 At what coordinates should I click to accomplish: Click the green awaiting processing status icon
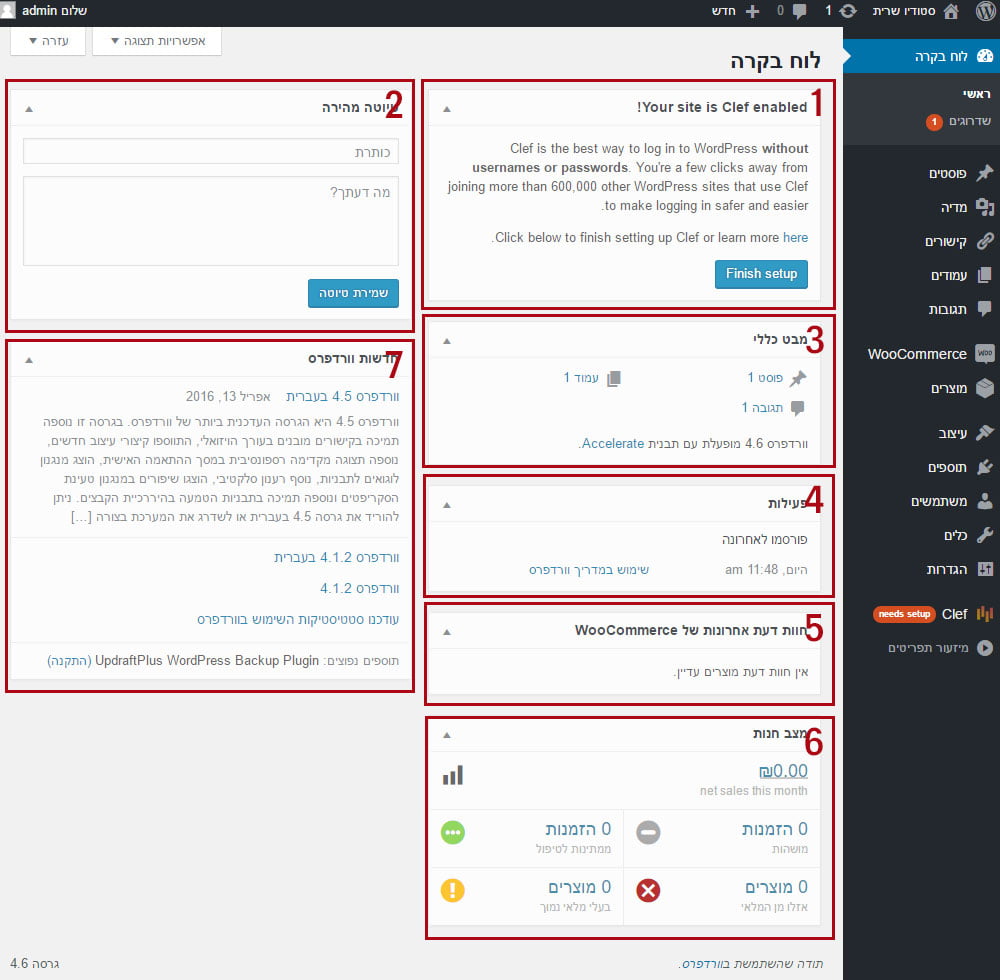click(x=453, y=832)
